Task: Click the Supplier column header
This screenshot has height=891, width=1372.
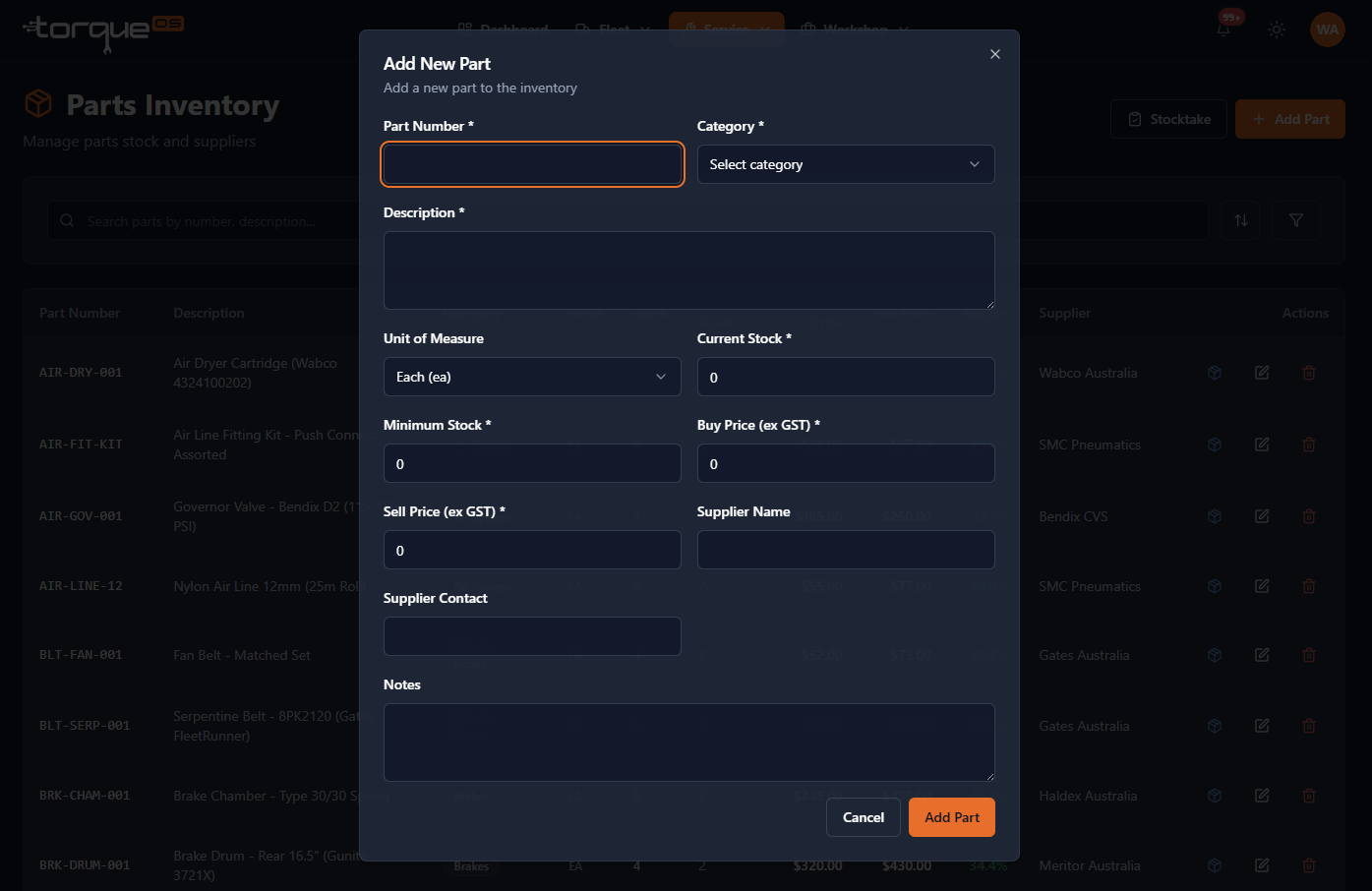Action: point(1065,313)
